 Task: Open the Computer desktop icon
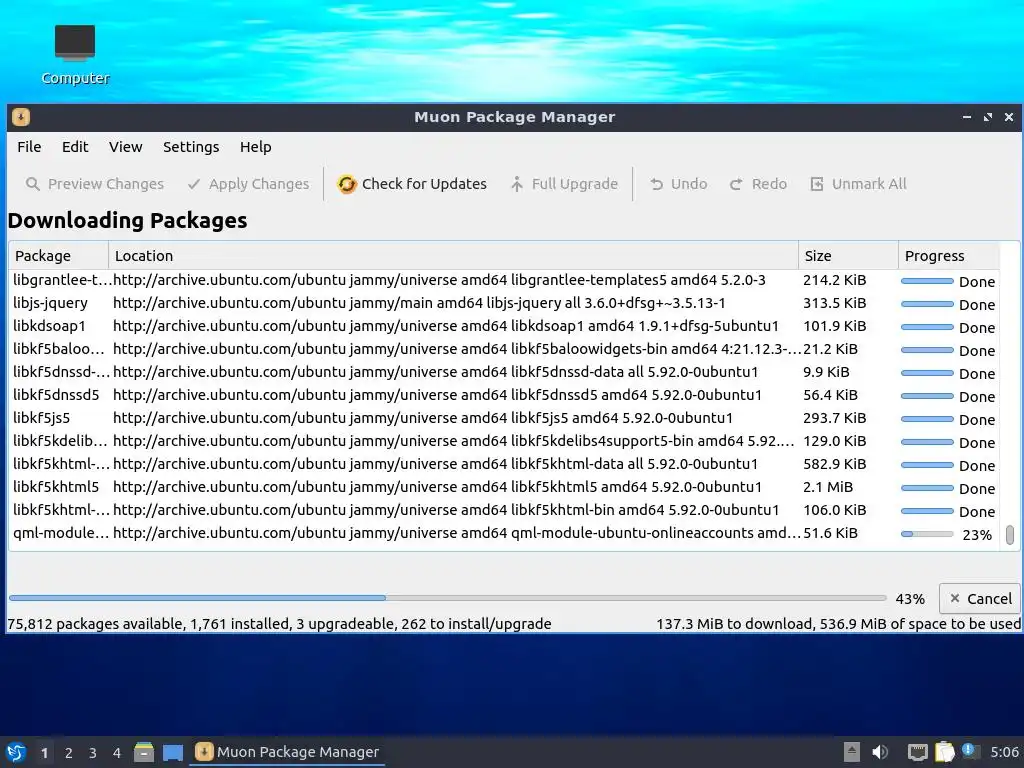tap(75, 55)
